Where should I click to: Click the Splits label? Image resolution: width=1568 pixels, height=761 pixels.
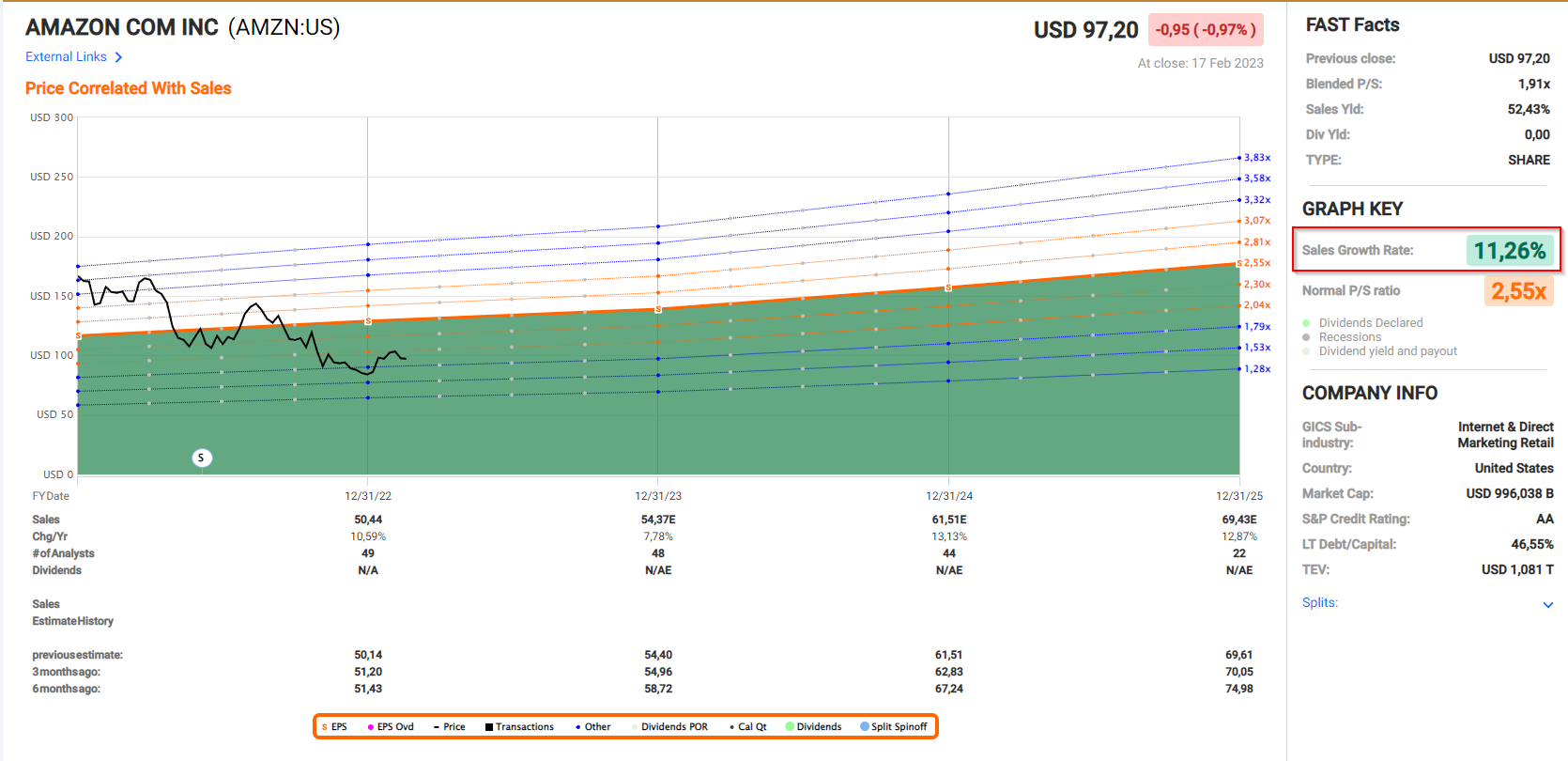coord(1319,603)
